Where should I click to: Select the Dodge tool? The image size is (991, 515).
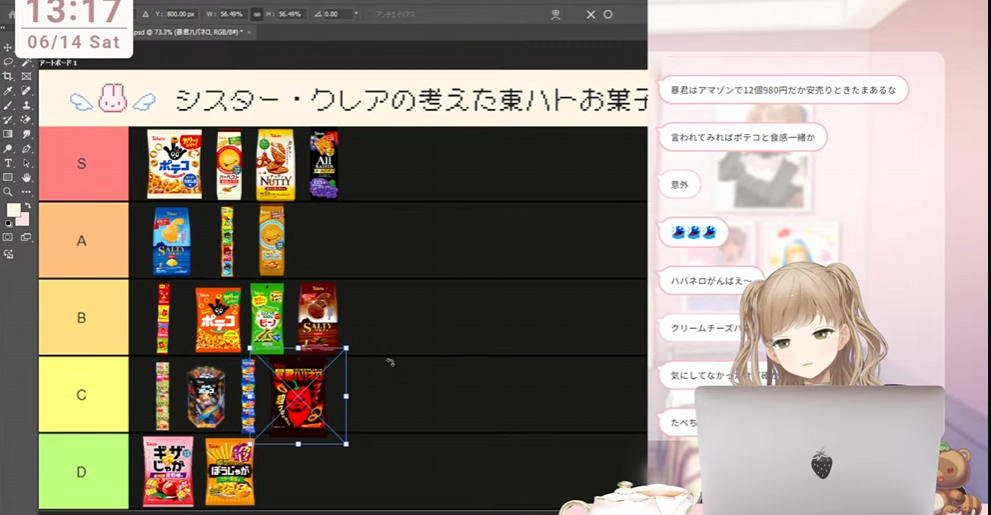click(8, 149)
